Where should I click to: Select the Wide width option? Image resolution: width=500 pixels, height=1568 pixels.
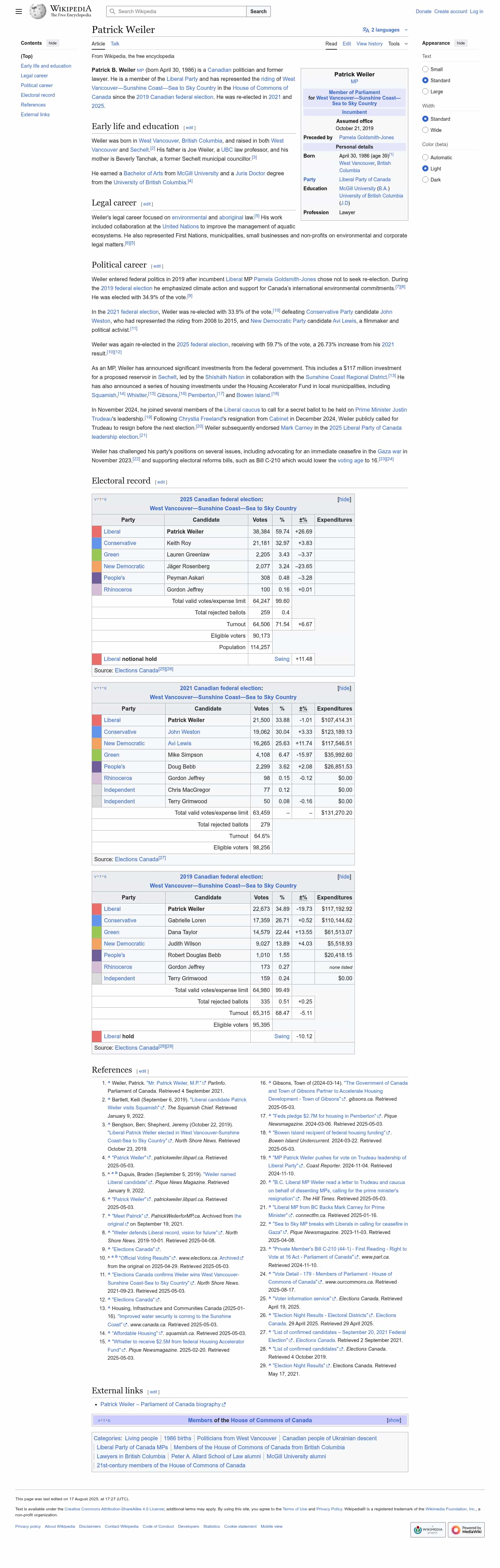pos(425,130)
